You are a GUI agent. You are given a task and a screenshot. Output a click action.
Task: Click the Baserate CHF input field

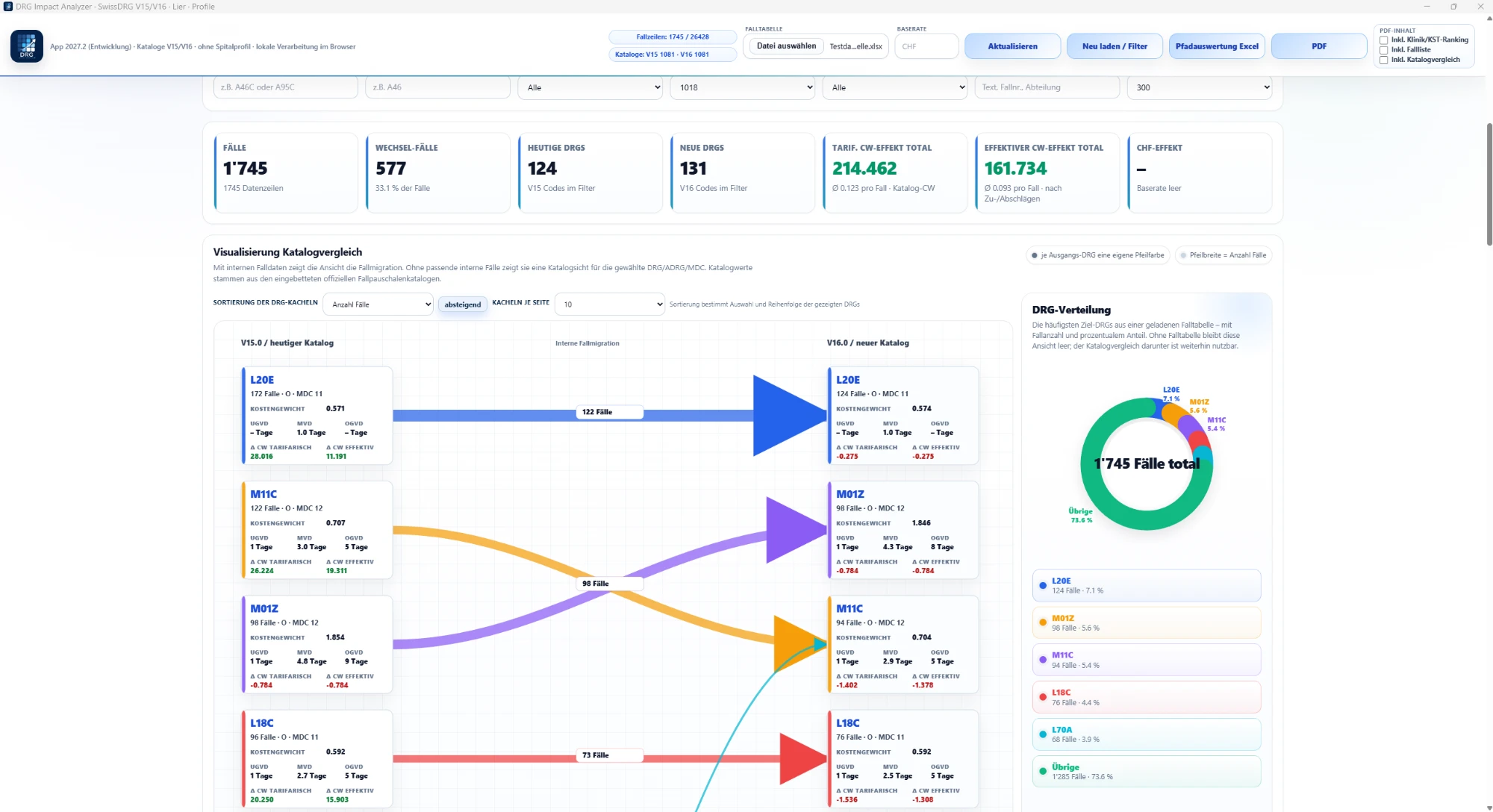927,46
